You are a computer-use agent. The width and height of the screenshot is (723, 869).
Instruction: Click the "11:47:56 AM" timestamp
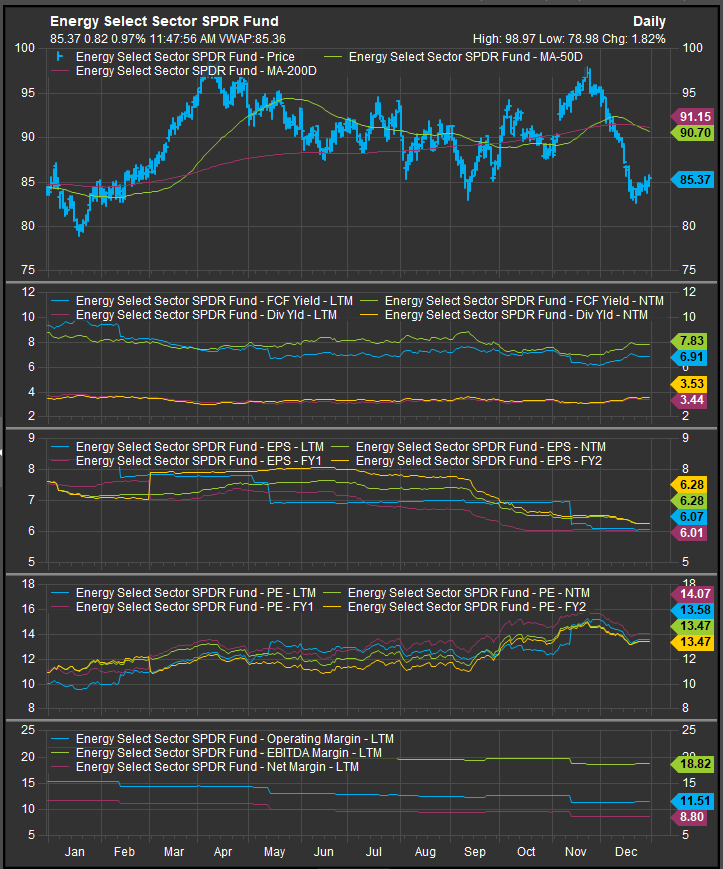[x=183, y=39]
